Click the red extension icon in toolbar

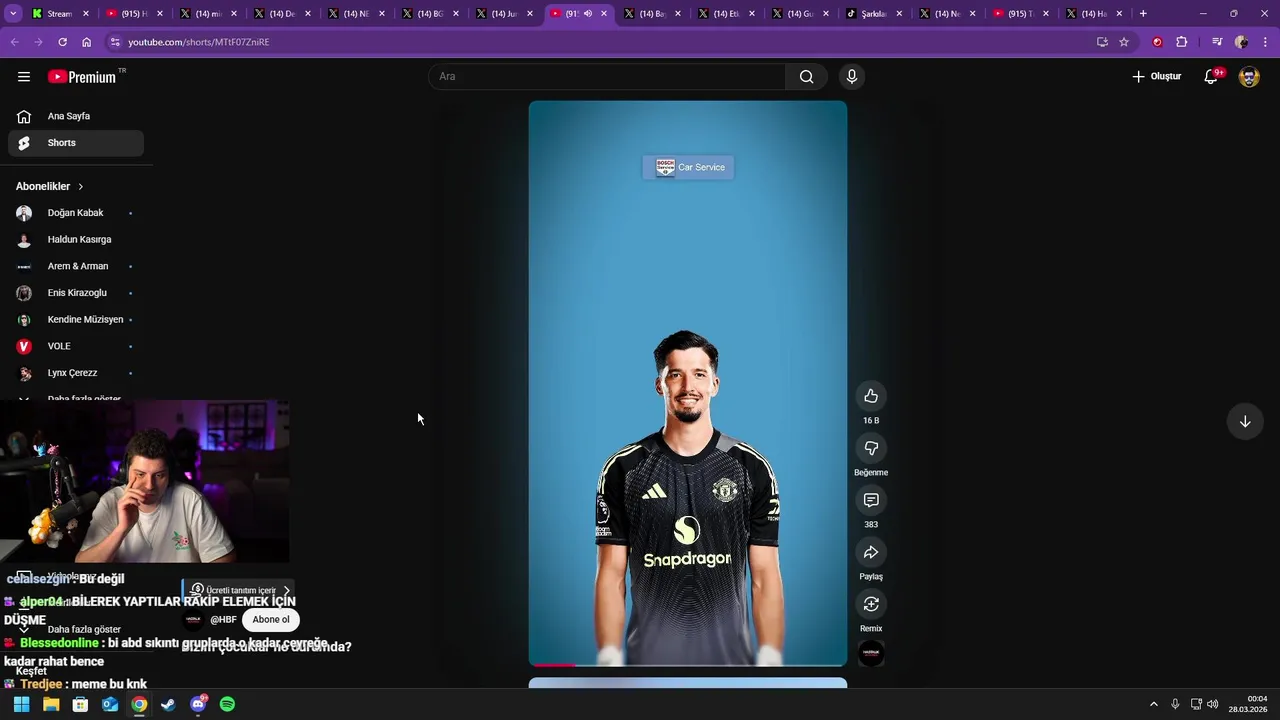pyautogui.click(x=1157, y=42)
